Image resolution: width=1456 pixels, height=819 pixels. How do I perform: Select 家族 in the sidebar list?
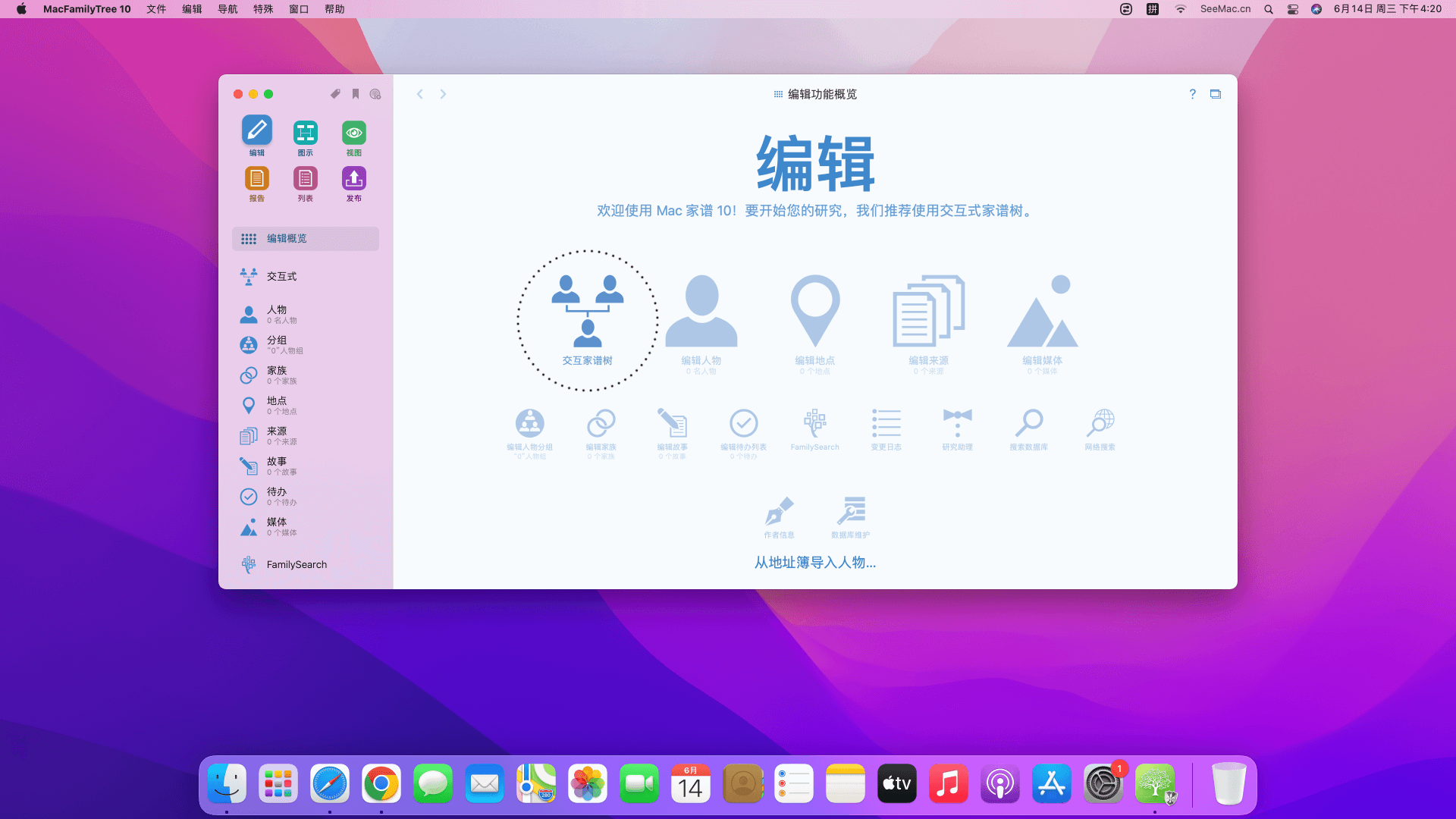[277, 375]
